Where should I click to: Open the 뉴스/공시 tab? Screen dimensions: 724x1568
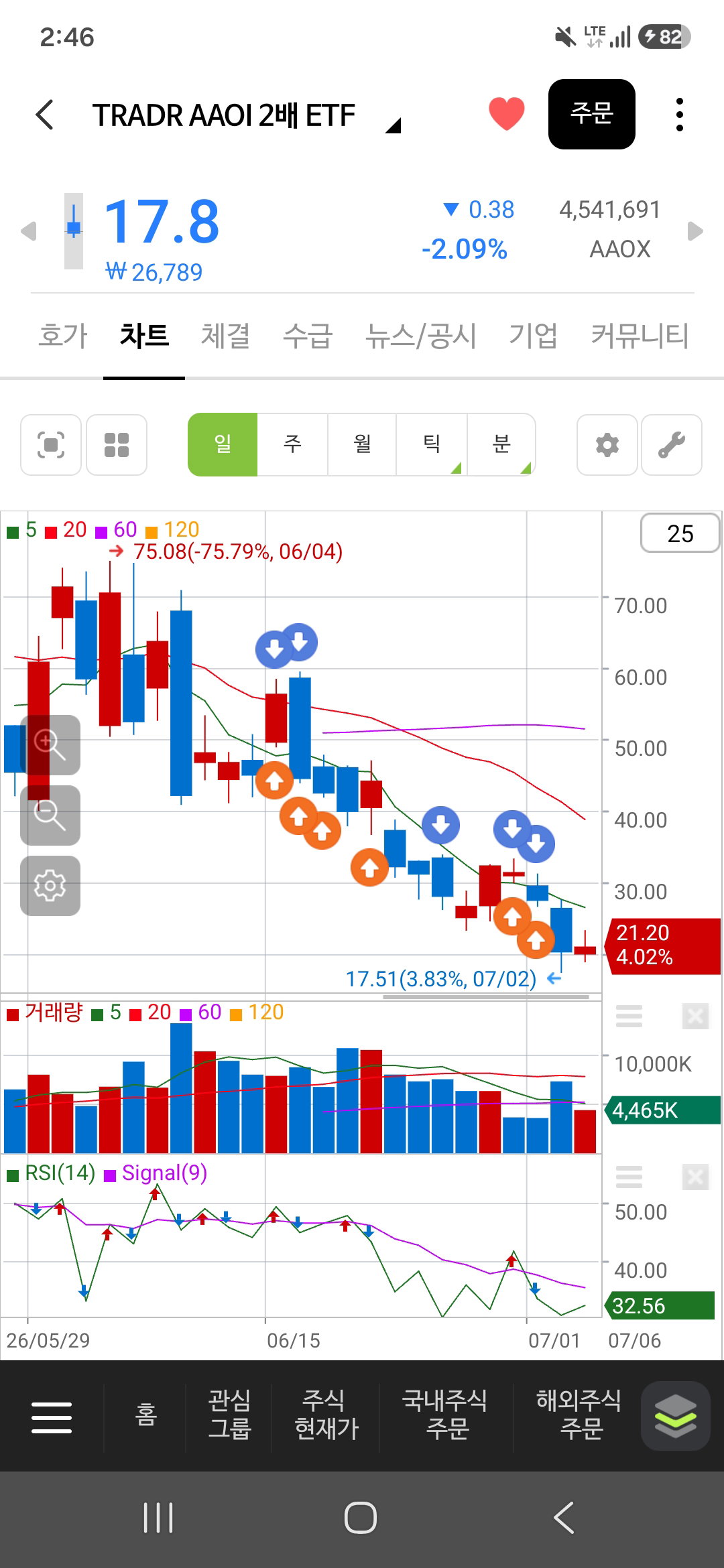point(421,335)
